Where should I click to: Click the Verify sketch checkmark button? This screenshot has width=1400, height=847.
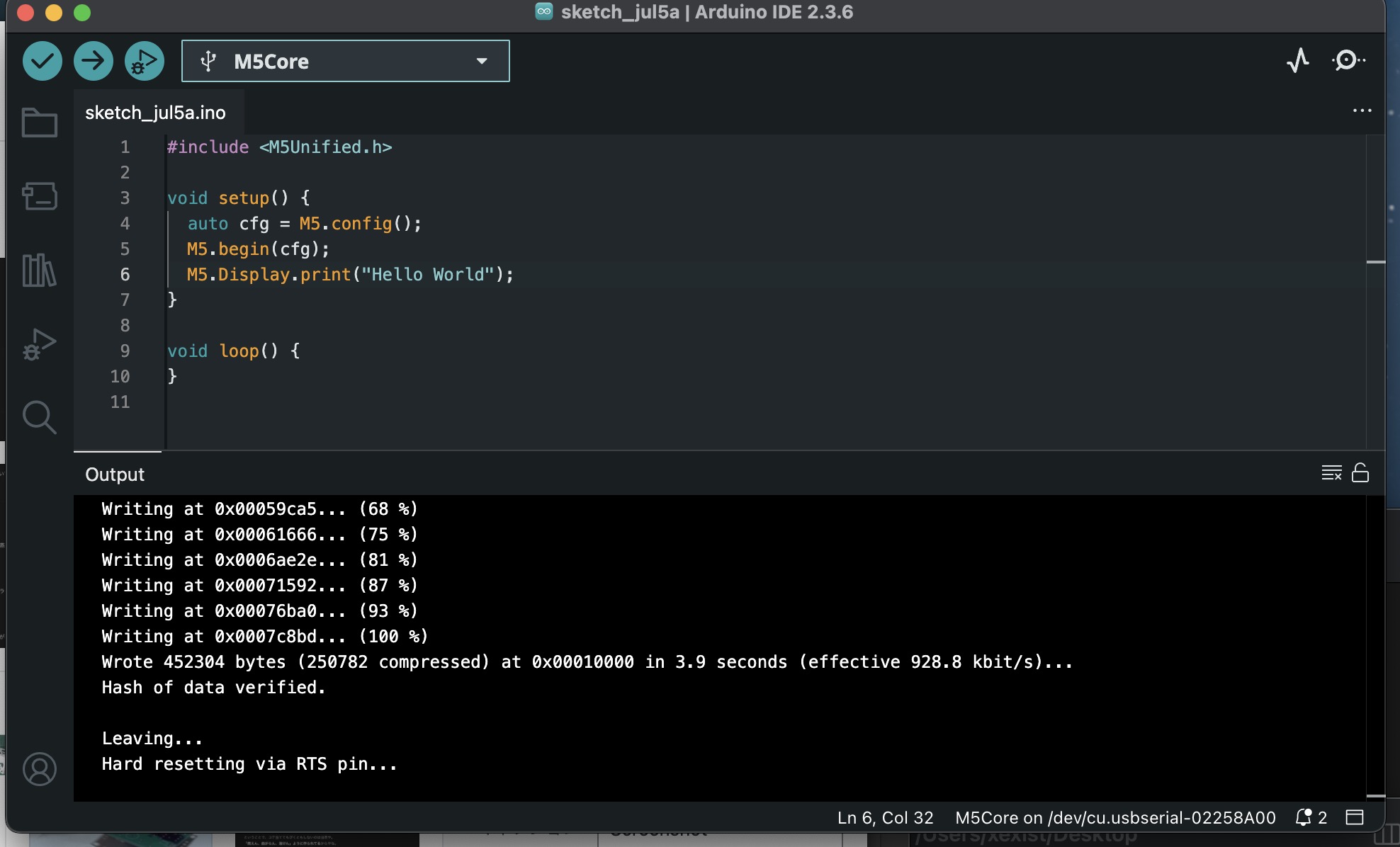coord(43,61)
